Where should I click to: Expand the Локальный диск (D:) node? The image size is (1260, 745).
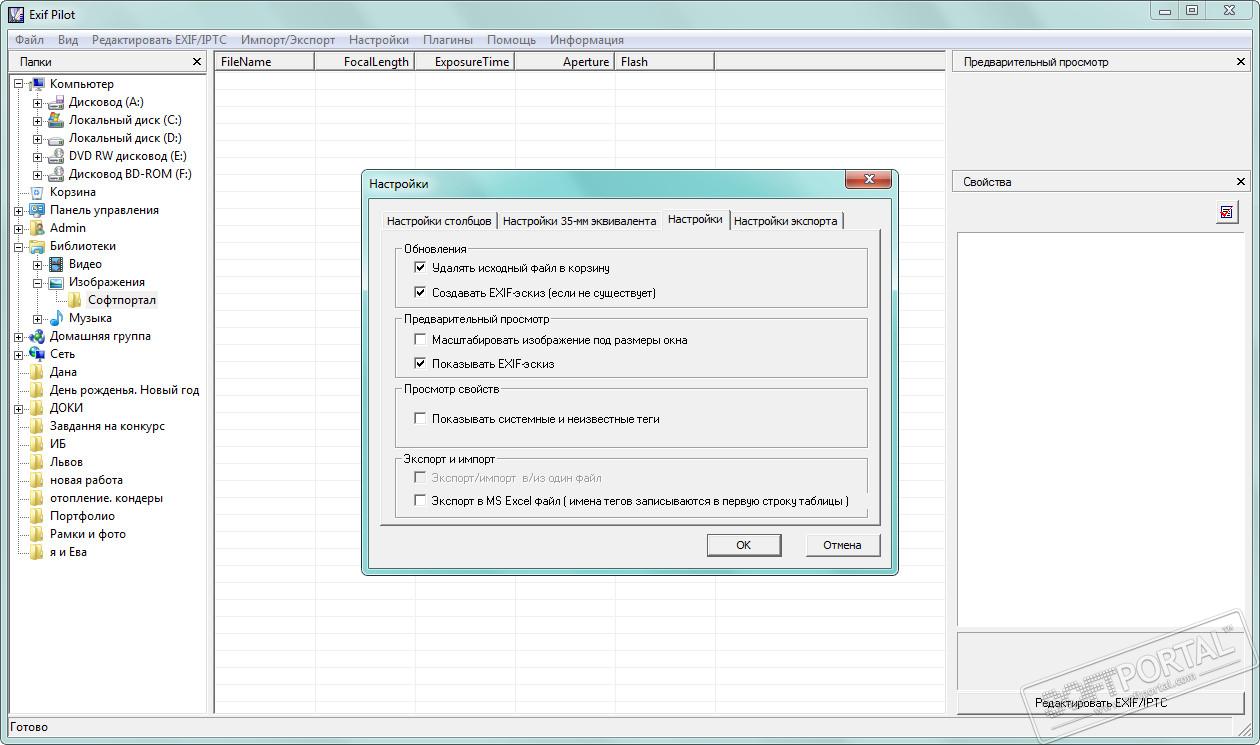(x=37, y=138)
